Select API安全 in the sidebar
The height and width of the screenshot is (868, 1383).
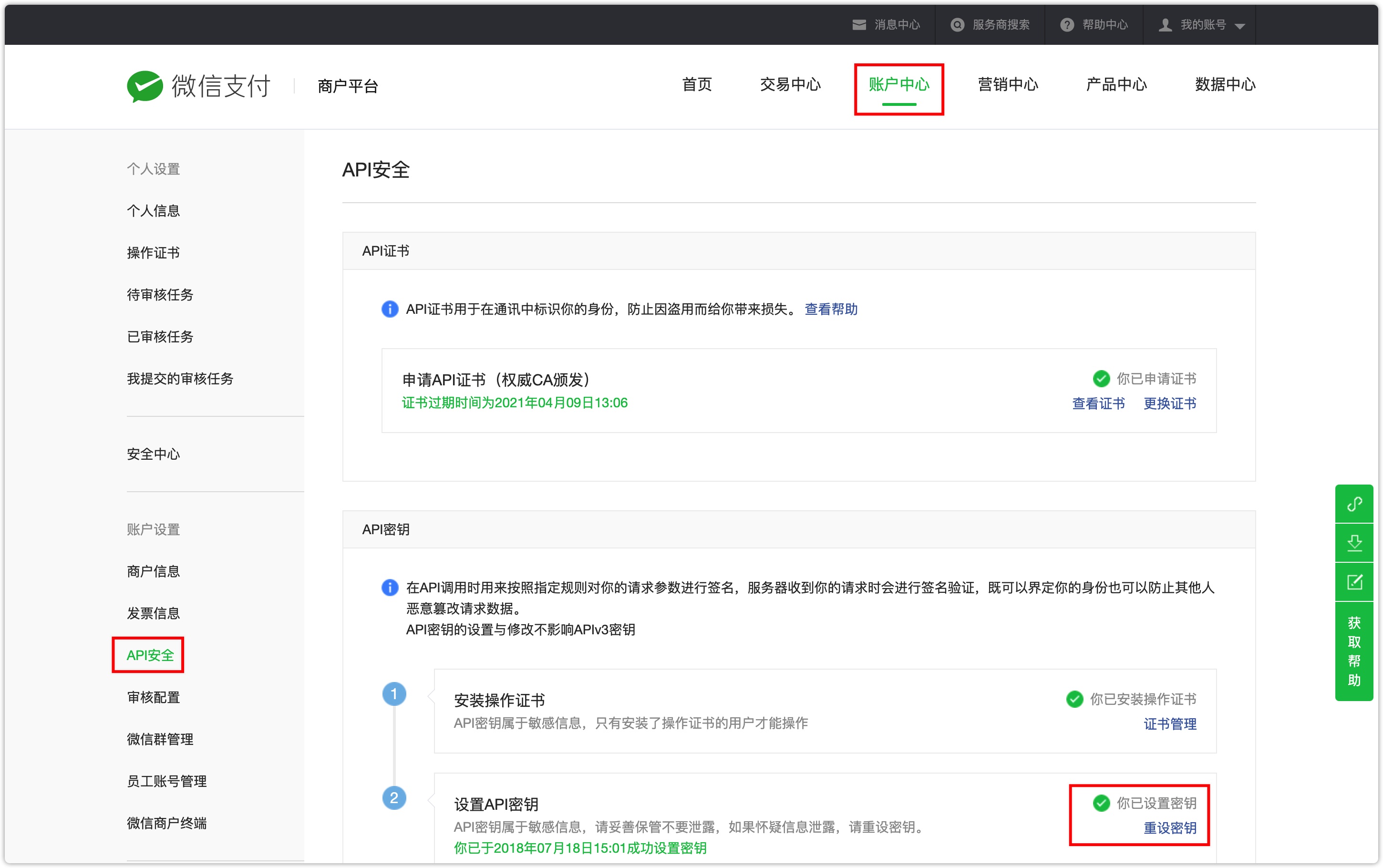[150, 655]
